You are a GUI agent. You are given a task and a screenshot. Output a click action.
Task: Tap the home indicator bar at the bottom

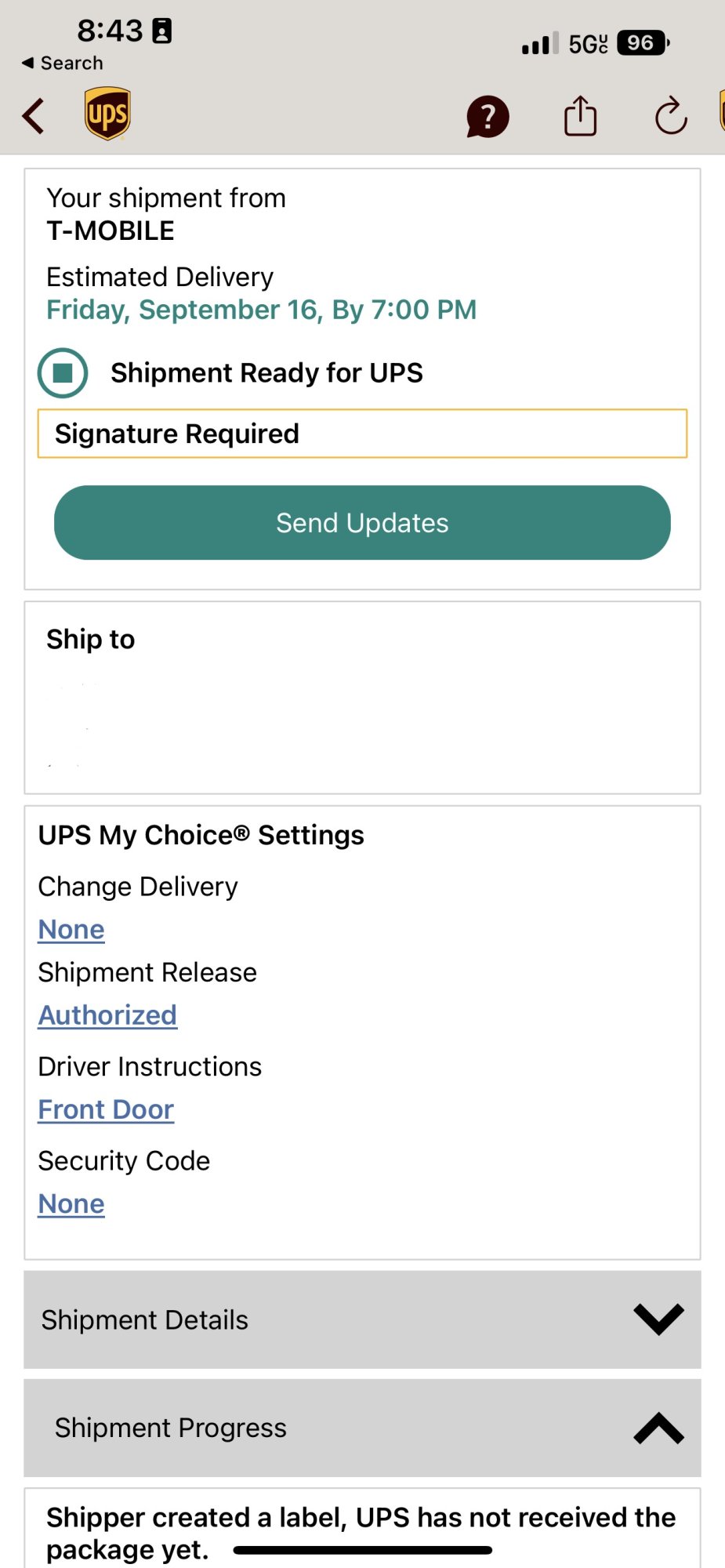(x=363, y=1550)
